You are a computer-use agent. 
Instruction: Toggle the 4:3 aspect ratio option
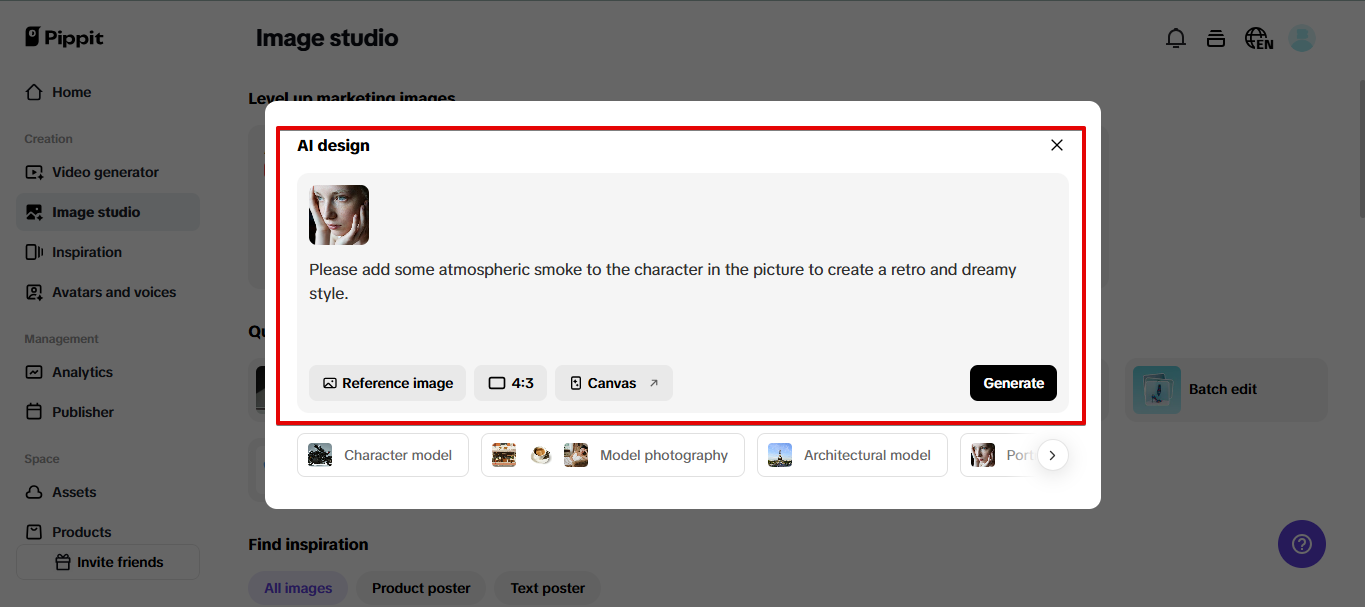(x=510, y=383)
